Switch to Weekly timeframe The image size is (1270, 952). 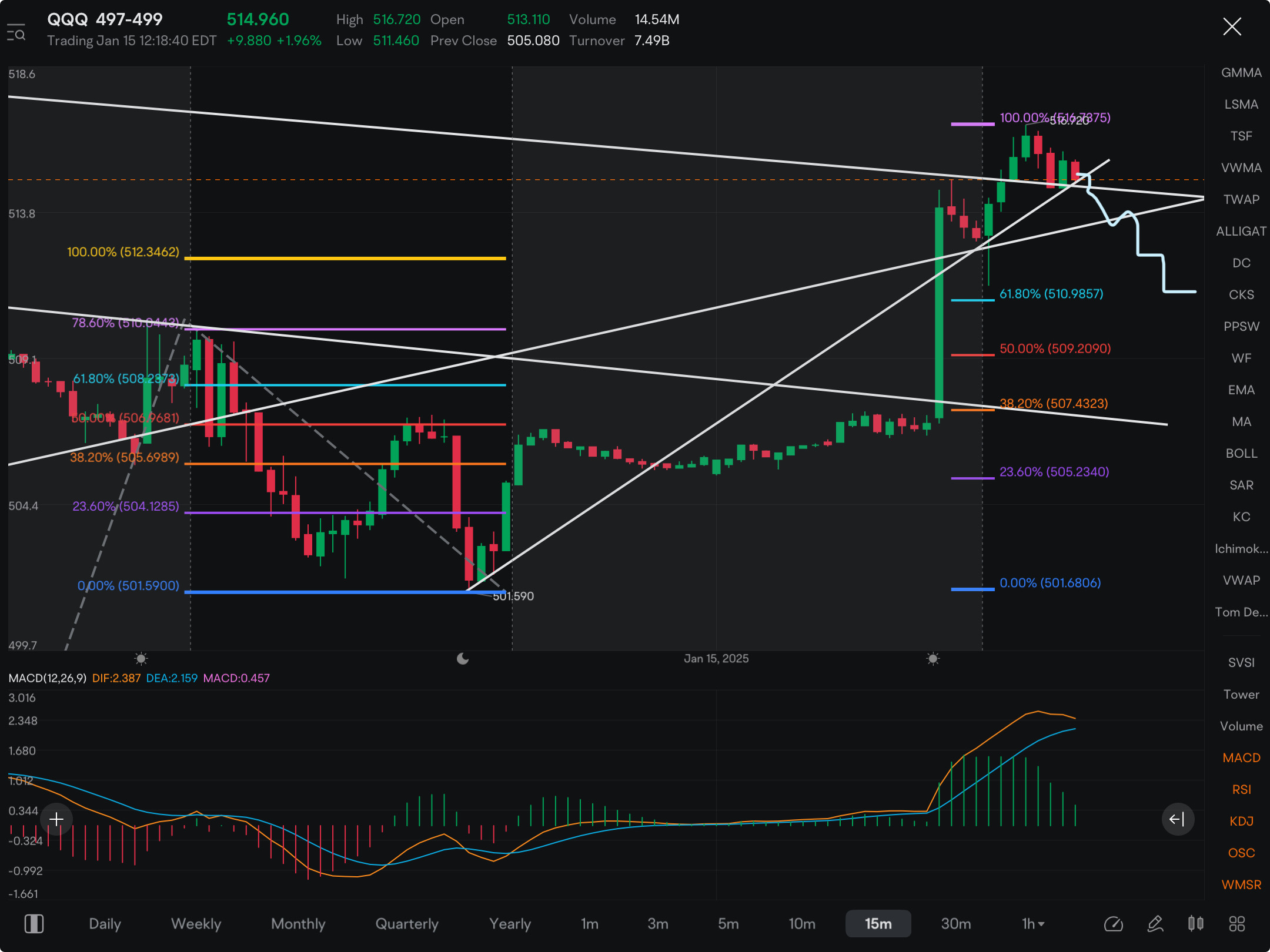(x=196, y=924)
